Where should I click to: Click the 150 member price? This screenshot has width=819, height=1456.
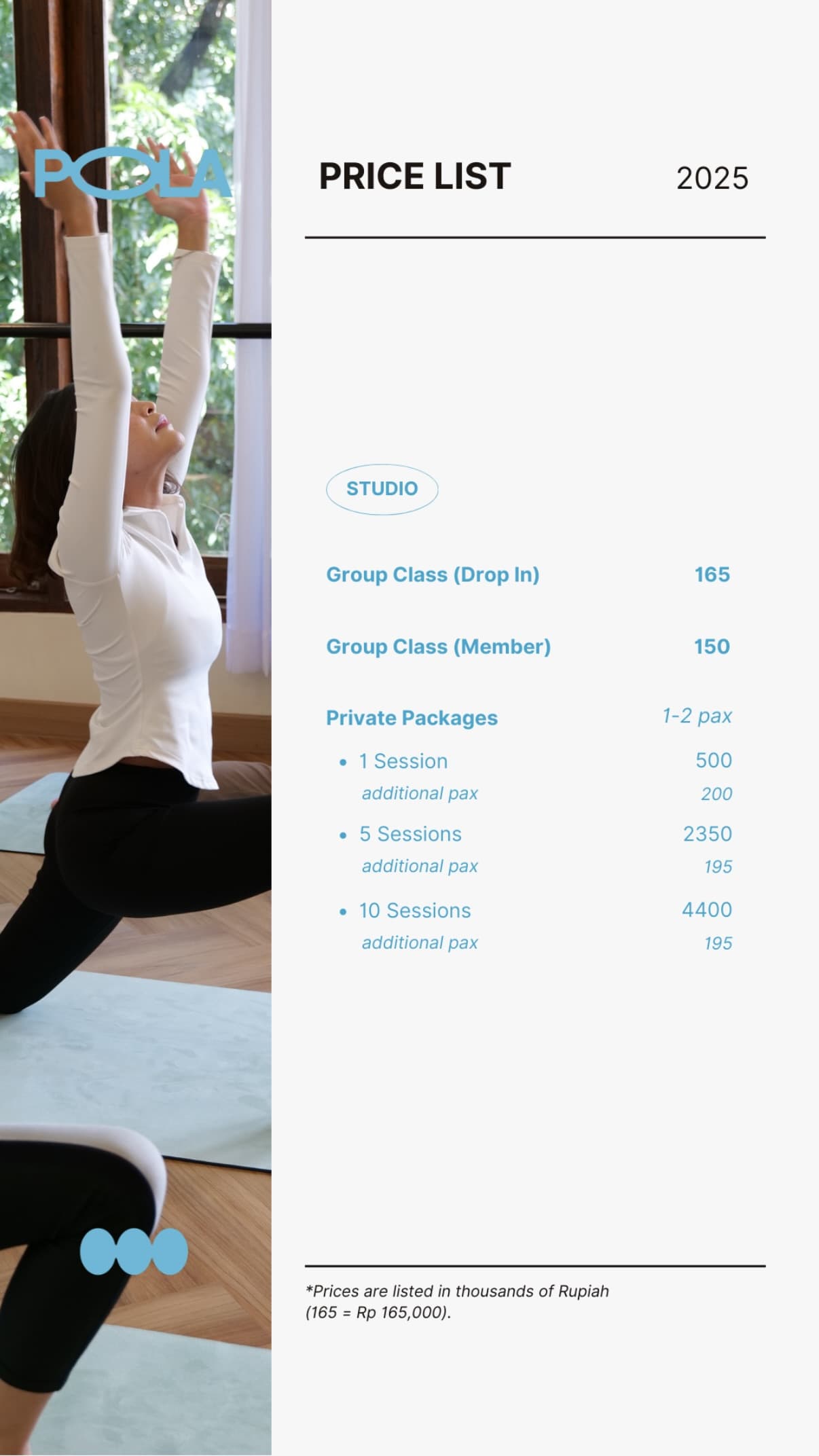(712, 647)
